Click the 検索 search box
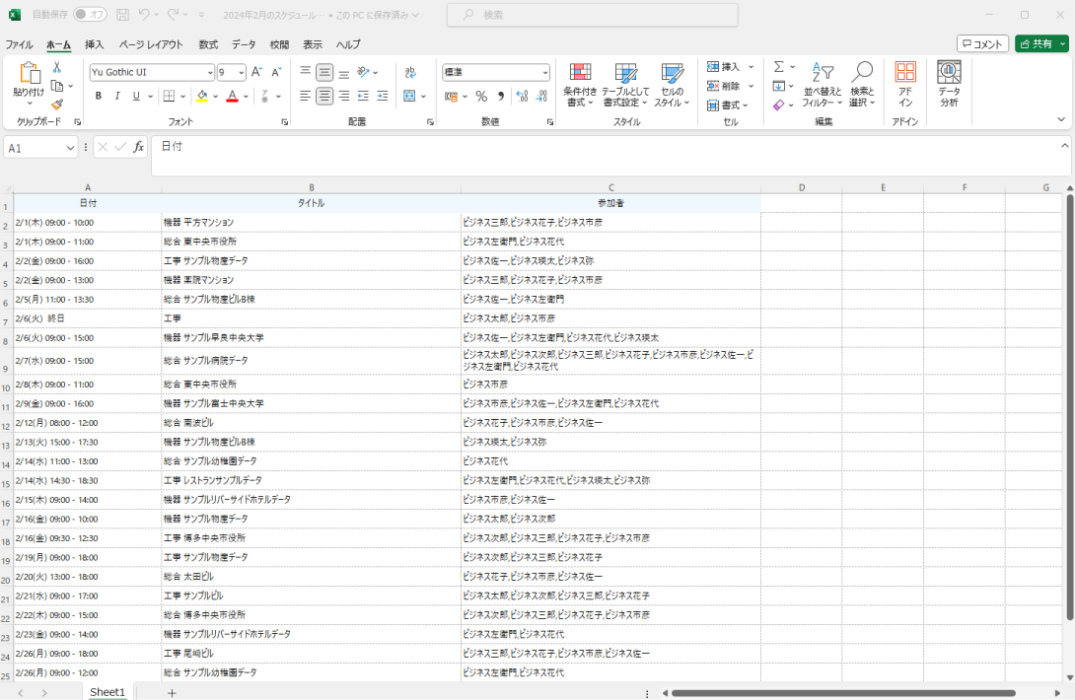Image resolution: width=1075 pixels, height=700 pixels. click(x=592, y=14)
